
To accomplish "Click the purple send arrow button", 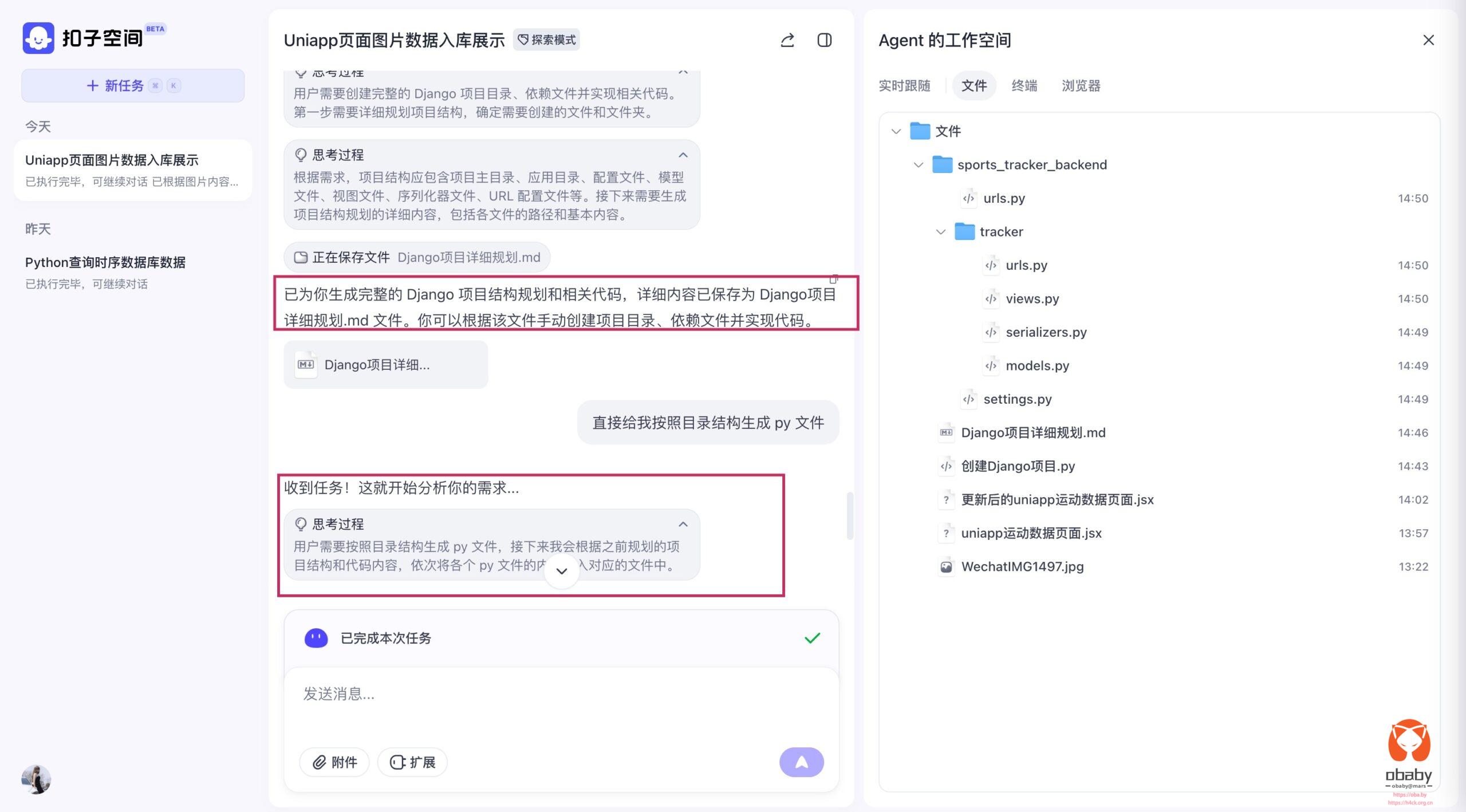I will (801, 762).
